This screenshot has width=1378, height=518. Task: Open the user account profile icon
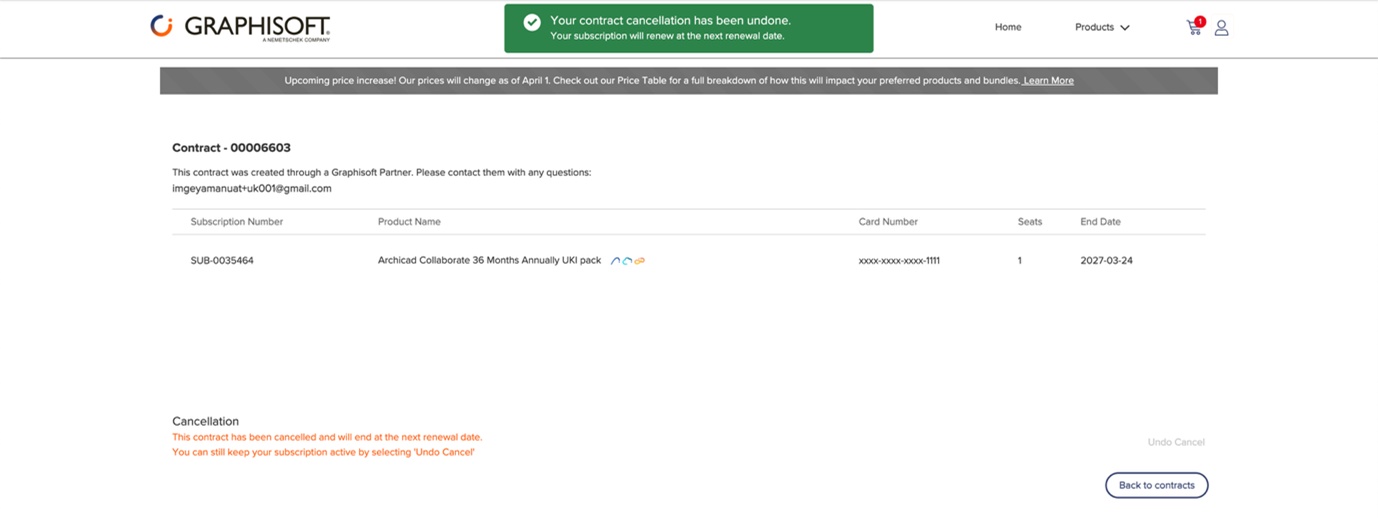1221,28
